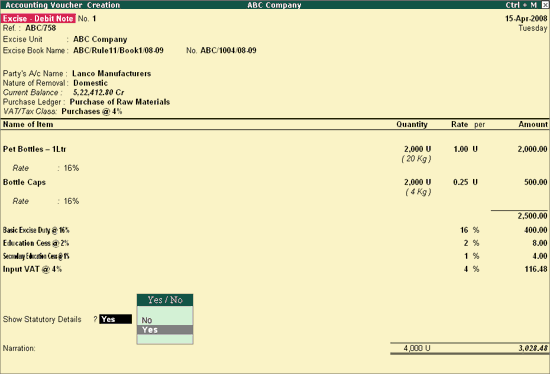Click the Narration field label
Image resolution: width=550 pixels, height=374 pixels.
(19, 348)
